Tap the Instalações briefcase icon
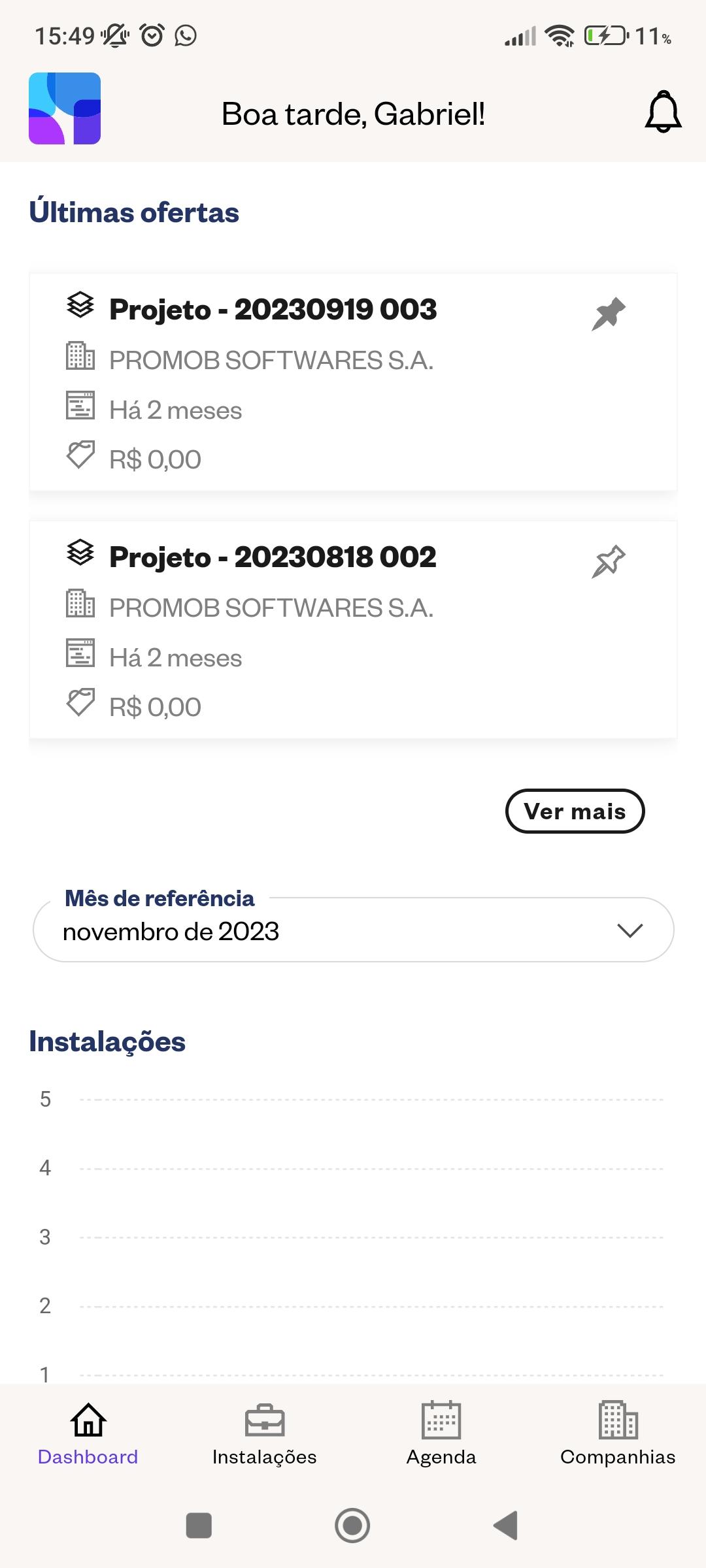The height and width of the screenshot is (1568, 706). coord(265,1420)
